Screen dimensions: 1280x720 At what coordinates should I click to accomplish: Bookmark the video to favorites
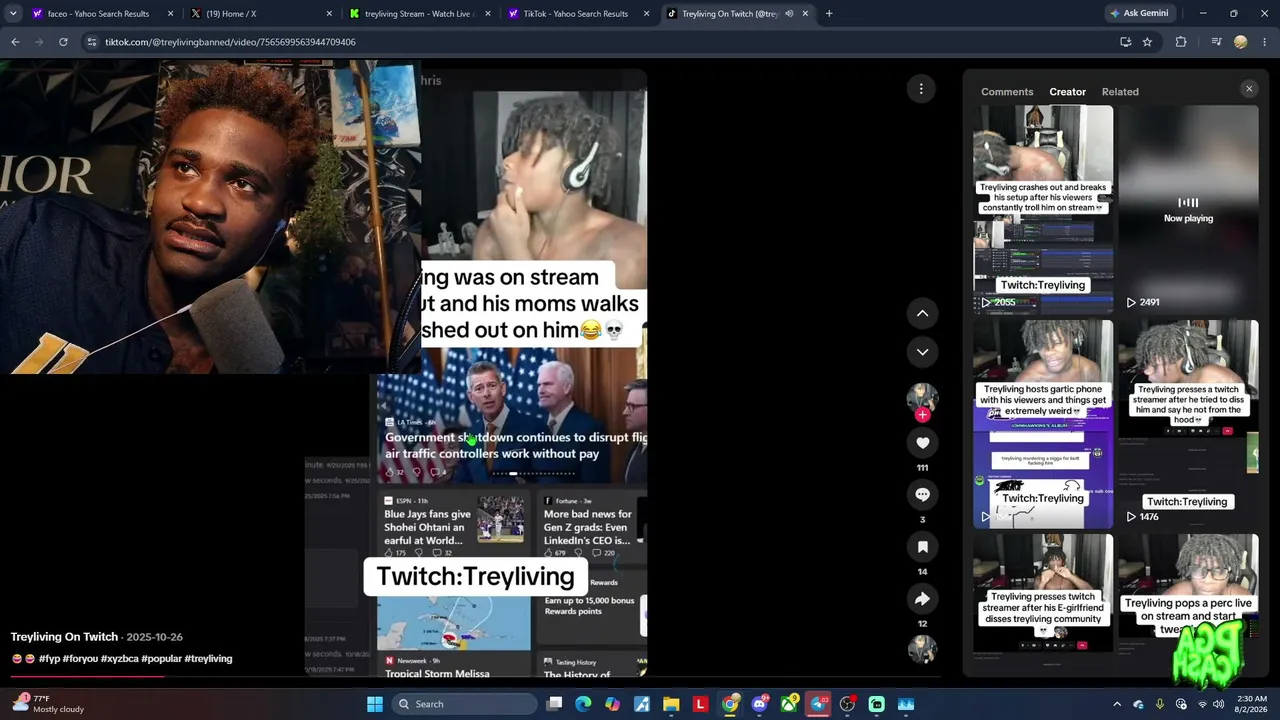[922, 547]
